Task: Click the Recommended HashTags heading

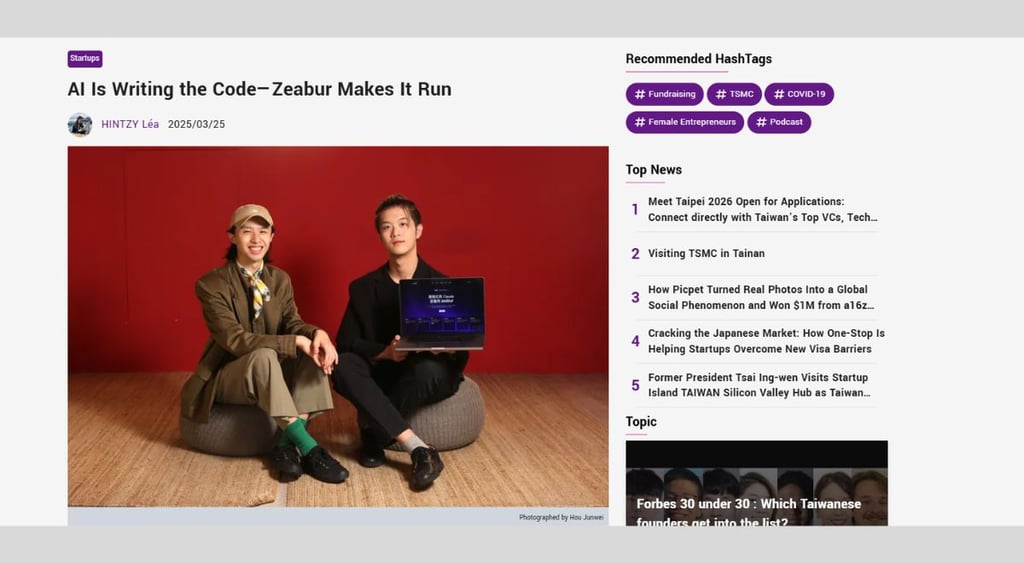Action: click(x=698, y=59)
